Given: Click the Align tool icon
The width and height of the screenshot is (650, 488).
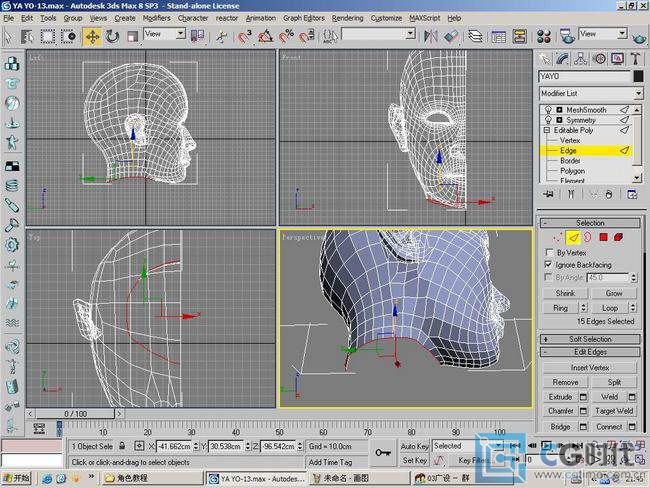Looking at the screenshot, I should 451,36.
